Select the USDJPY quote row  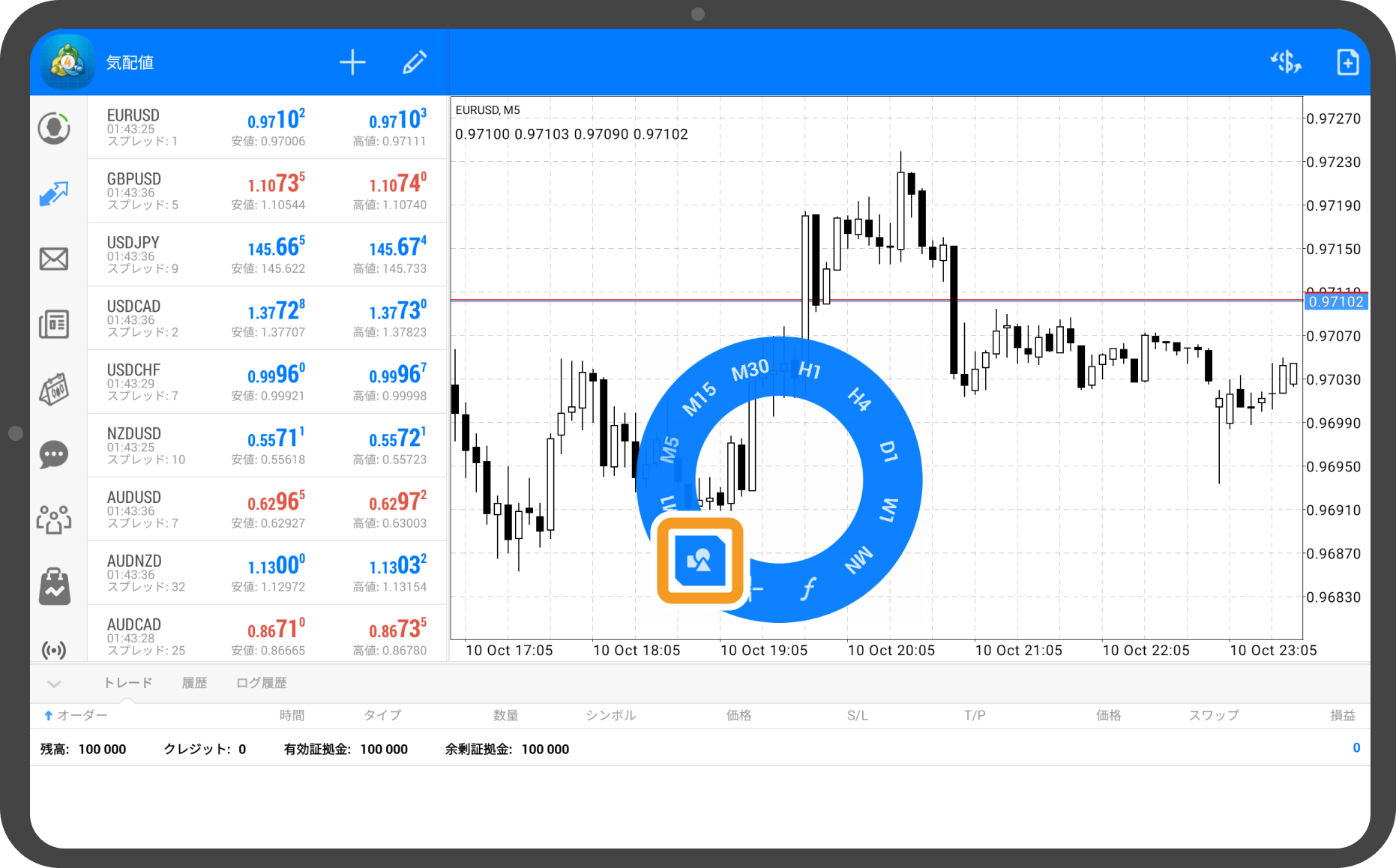(x=266, y=254)
